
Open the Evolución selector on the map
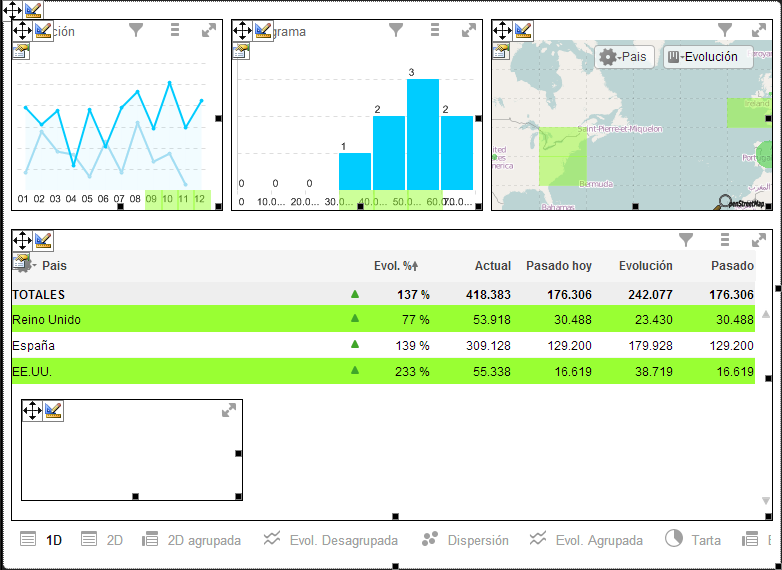[x=706, y=57]
